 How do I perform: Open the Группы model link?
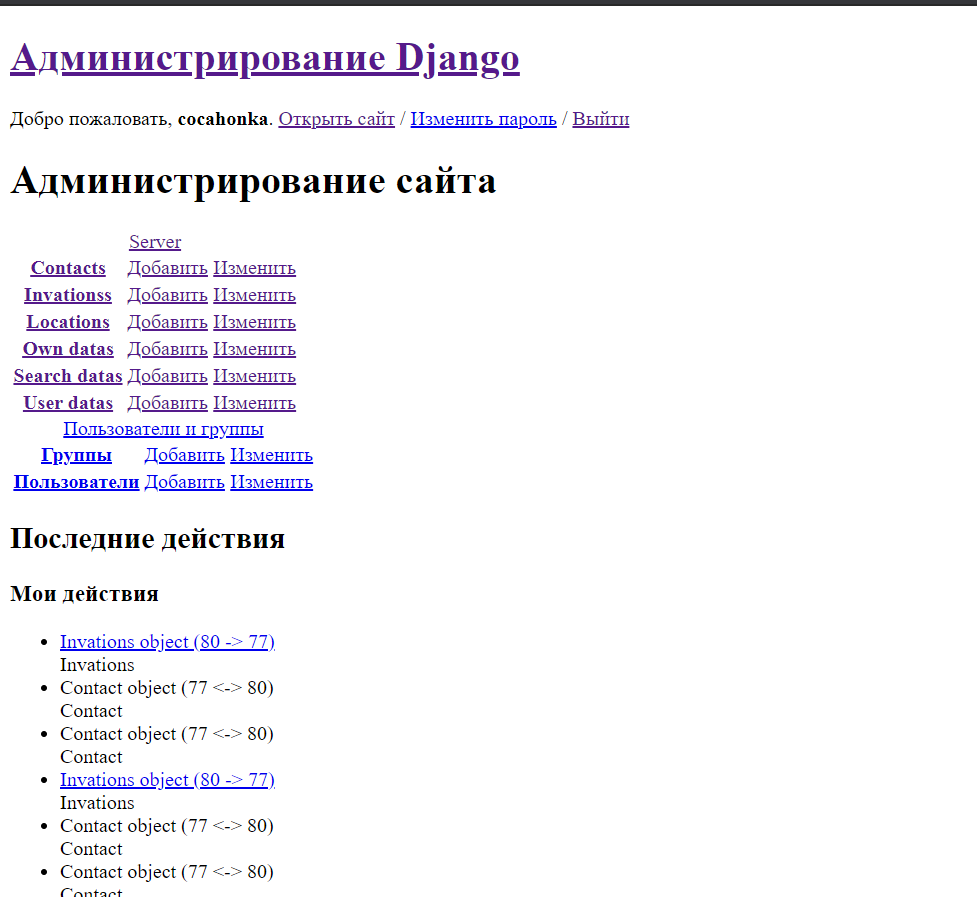(77, 455)
